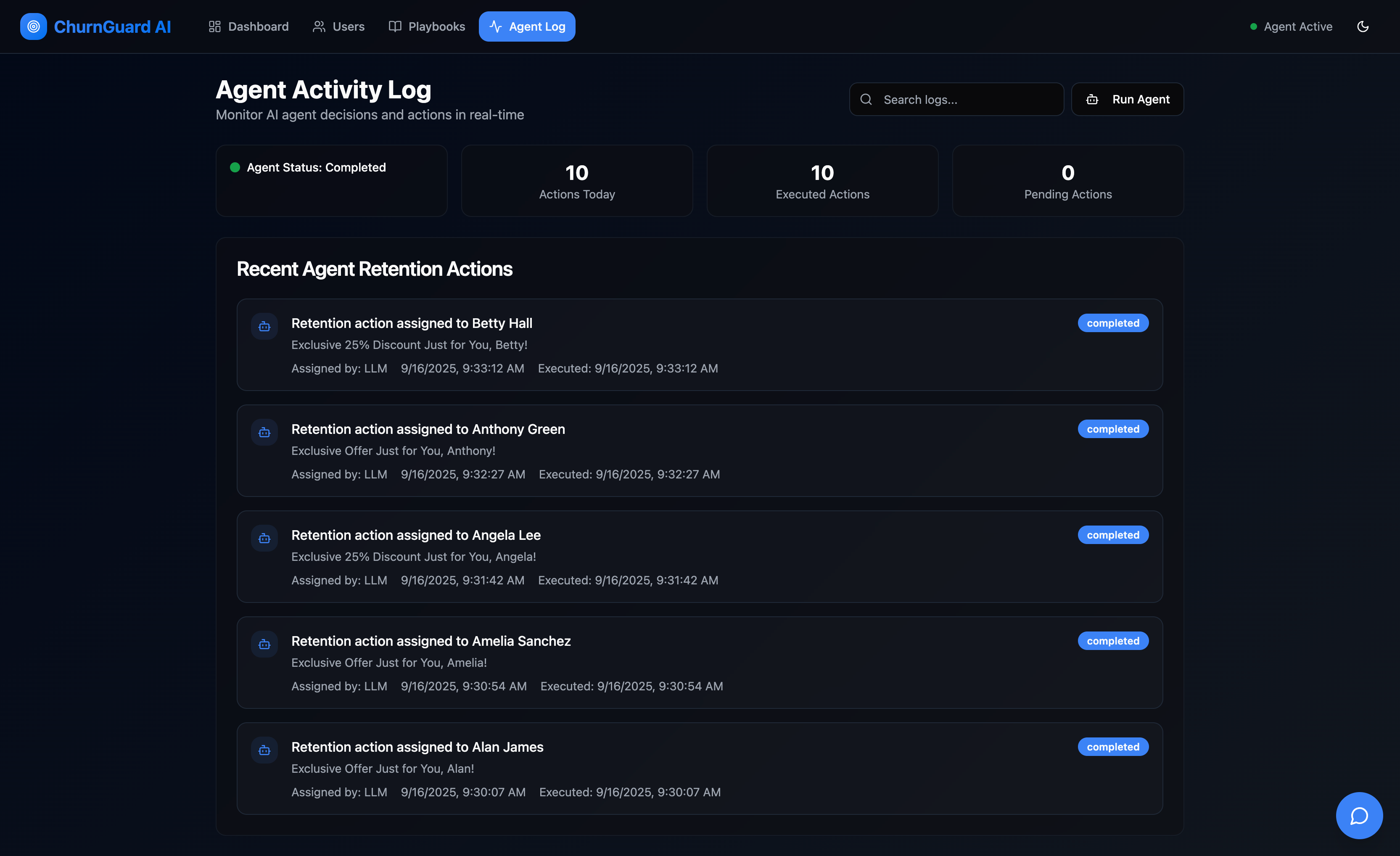The height and width of the screenshot is (856, 1400).
Task: Open the Playbooks section
Action: click(x=427, y=26)
